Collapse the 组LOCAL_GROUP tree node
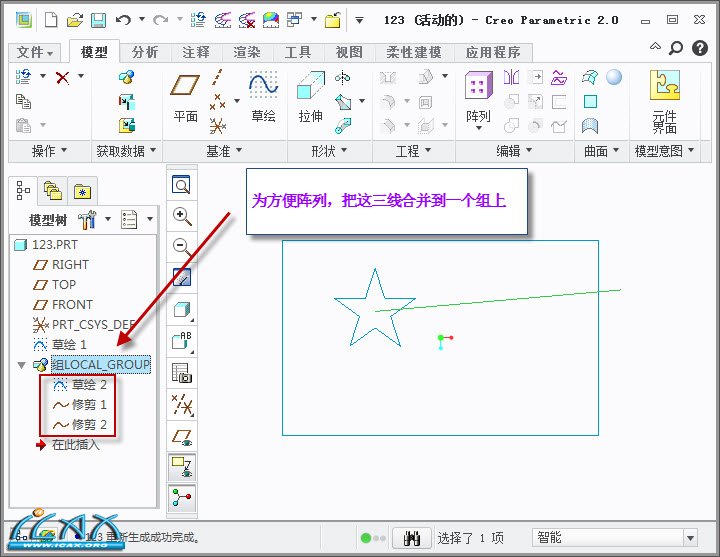Screen dimensions: 720x557 pyautogui.click(x=22, y=365)
